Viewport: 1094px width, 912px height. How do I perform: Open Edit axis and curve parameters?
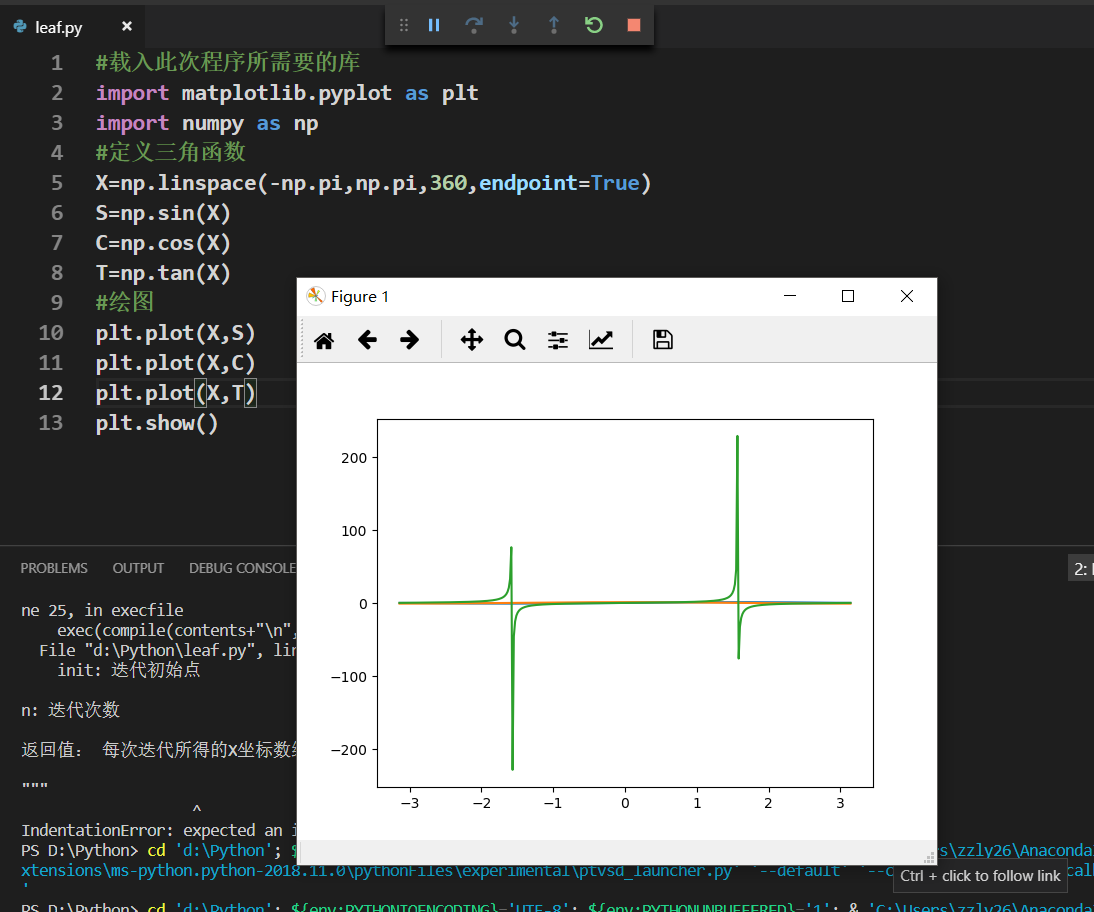(601, 340)
